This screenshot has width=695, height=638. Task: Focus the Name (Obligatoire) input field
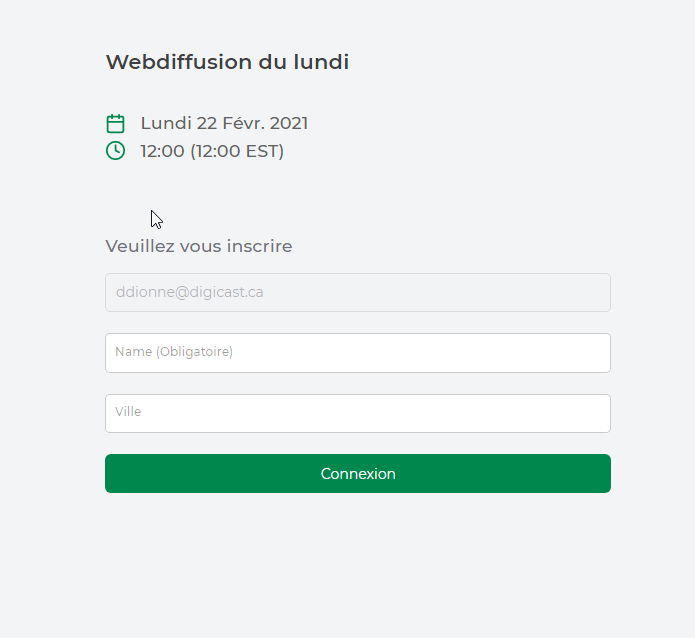pos(358,353)
